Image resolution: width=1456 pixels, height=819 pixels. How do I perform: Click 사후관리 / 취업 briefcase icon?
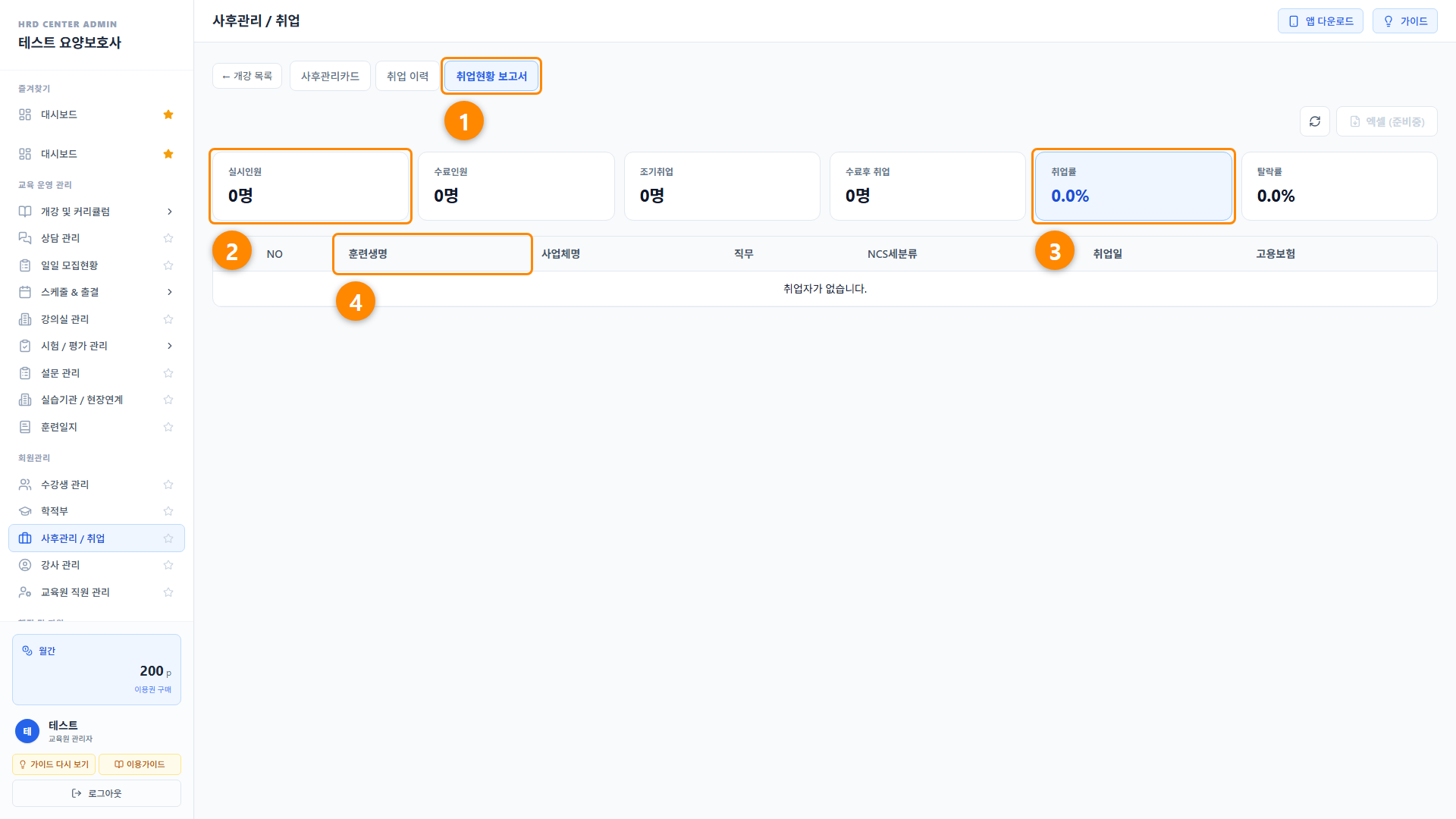coord(25,538)
